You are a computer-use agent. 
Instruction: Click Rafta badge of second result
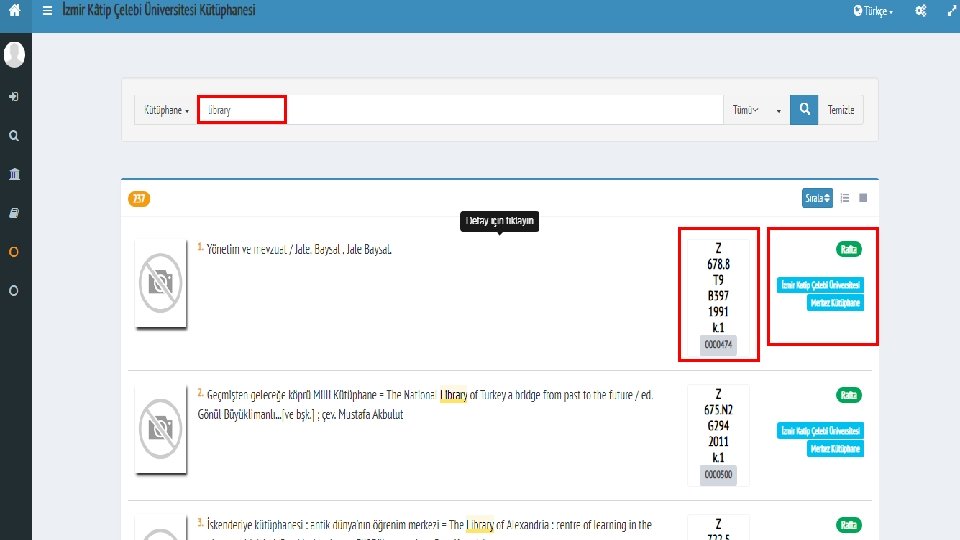849,395
